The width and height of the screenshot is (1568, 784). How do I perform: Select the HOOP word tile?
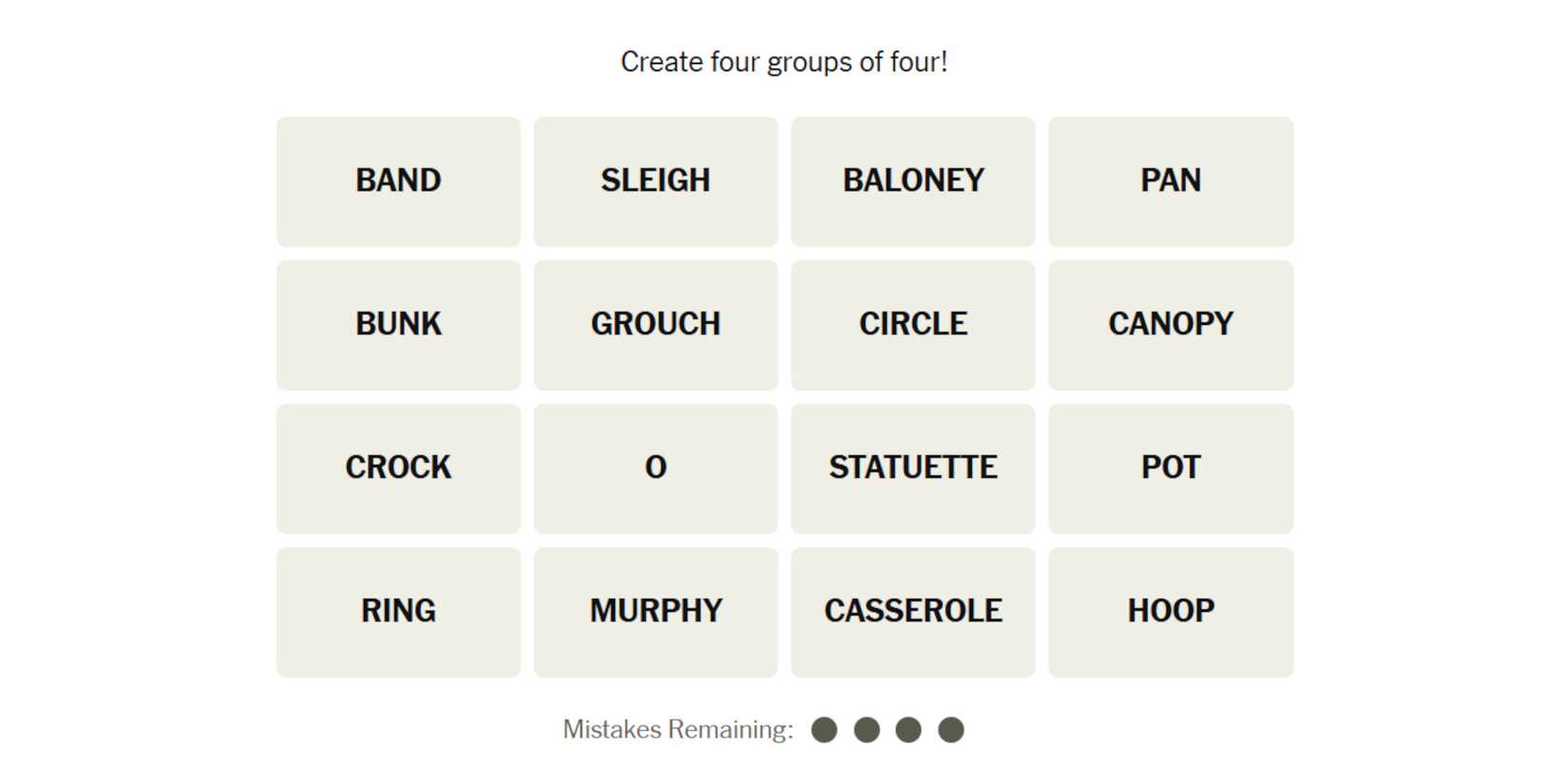(1170, 612)
